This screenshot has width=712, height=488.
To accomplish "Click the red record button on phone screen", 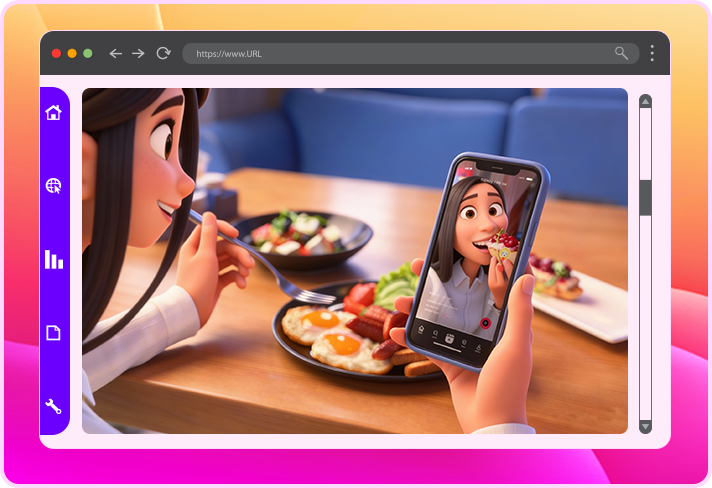I will pos(484,323).
